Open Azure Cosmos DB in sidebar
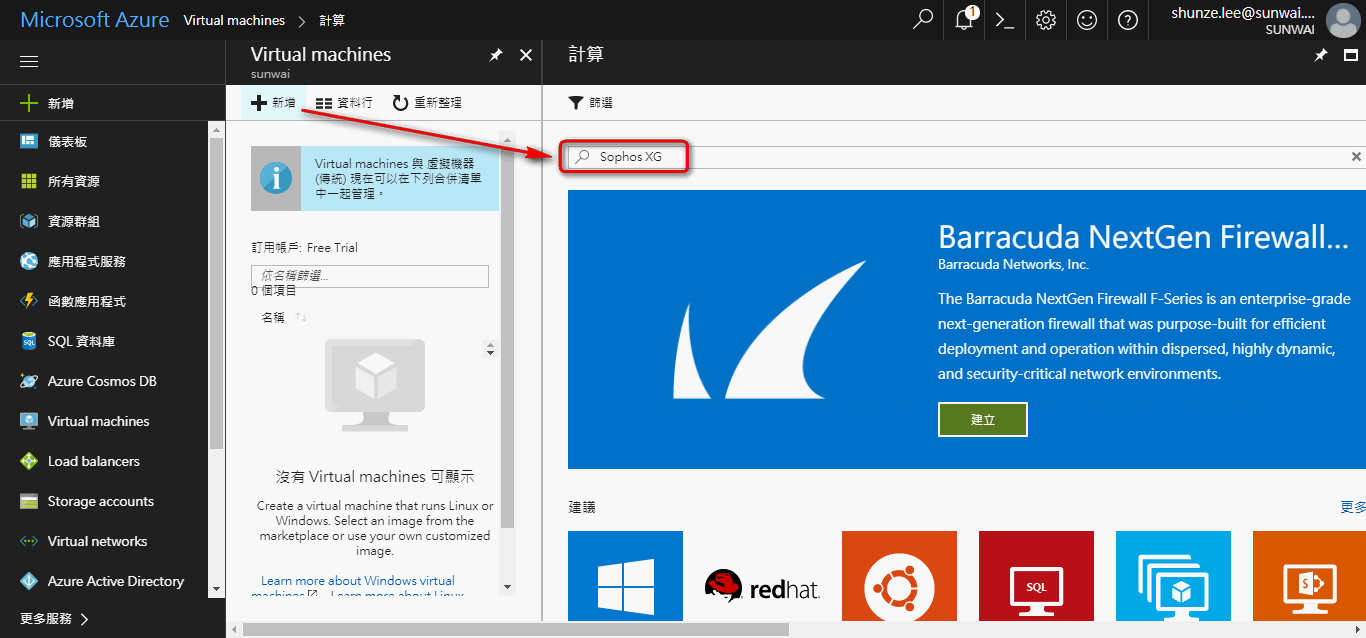The height and width of the screenshot is (638, 1366). coord(105,381)
